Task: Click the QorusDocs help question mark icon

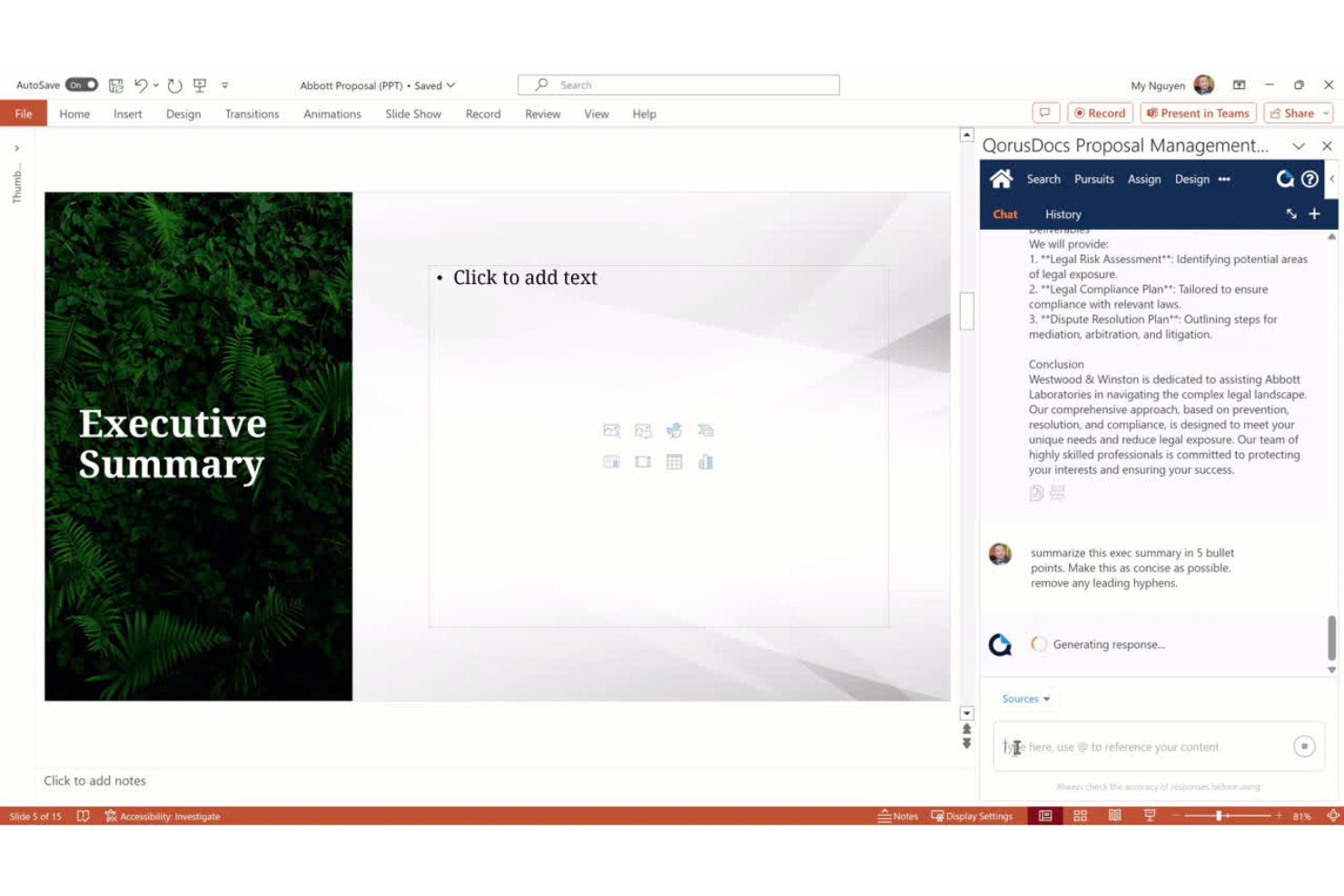Action: point(1309,179)
